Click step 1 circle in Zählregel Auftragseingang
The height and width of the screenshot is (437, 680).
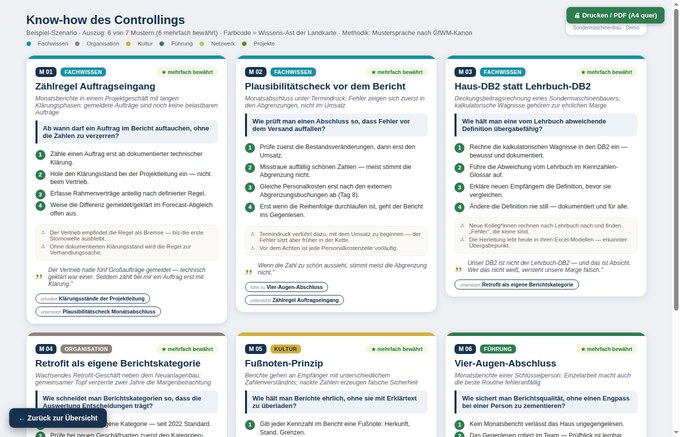[x=40, y=155]
